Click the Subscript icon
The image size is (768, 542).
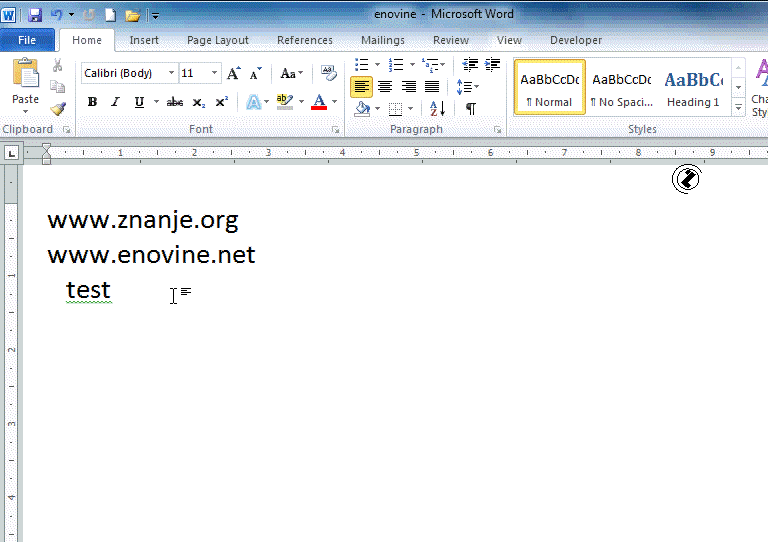198,102
